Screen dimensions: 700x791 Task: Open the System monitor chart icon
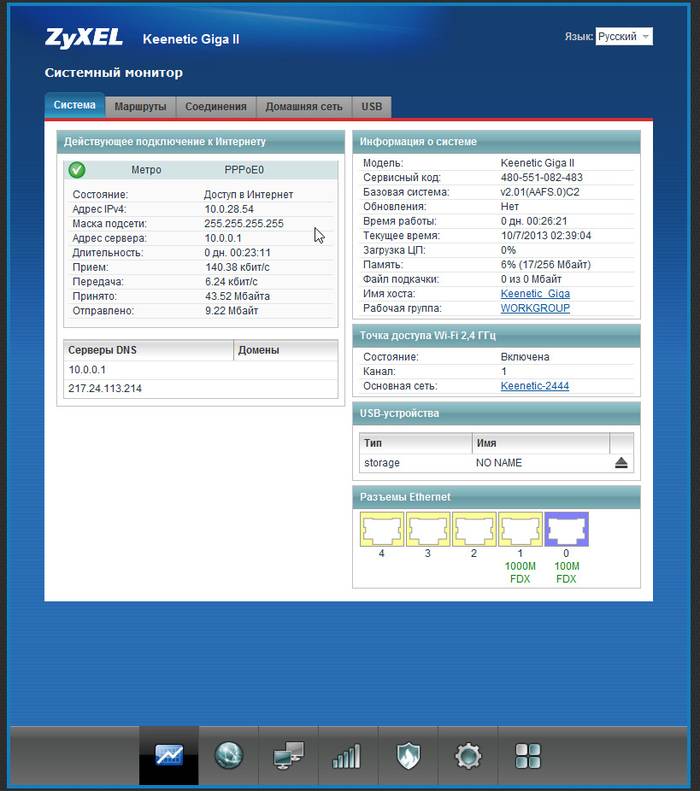coord(169,755)
